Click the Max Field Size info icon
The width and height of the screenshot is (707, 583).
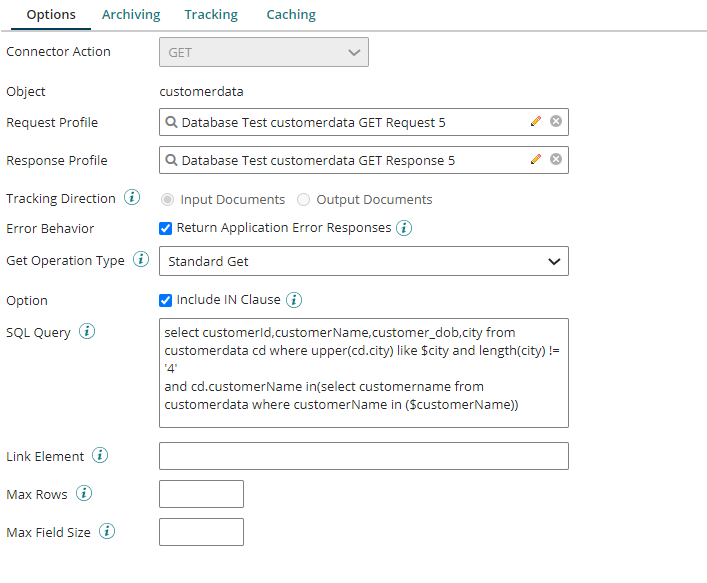[107, 531]
